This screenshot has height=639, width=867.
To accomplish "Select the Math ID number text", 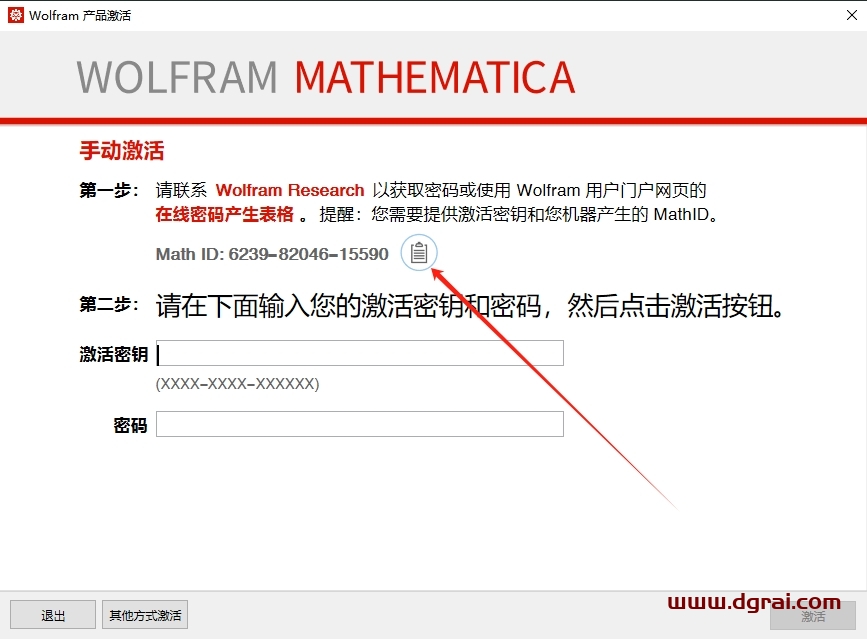I will 308,254.
